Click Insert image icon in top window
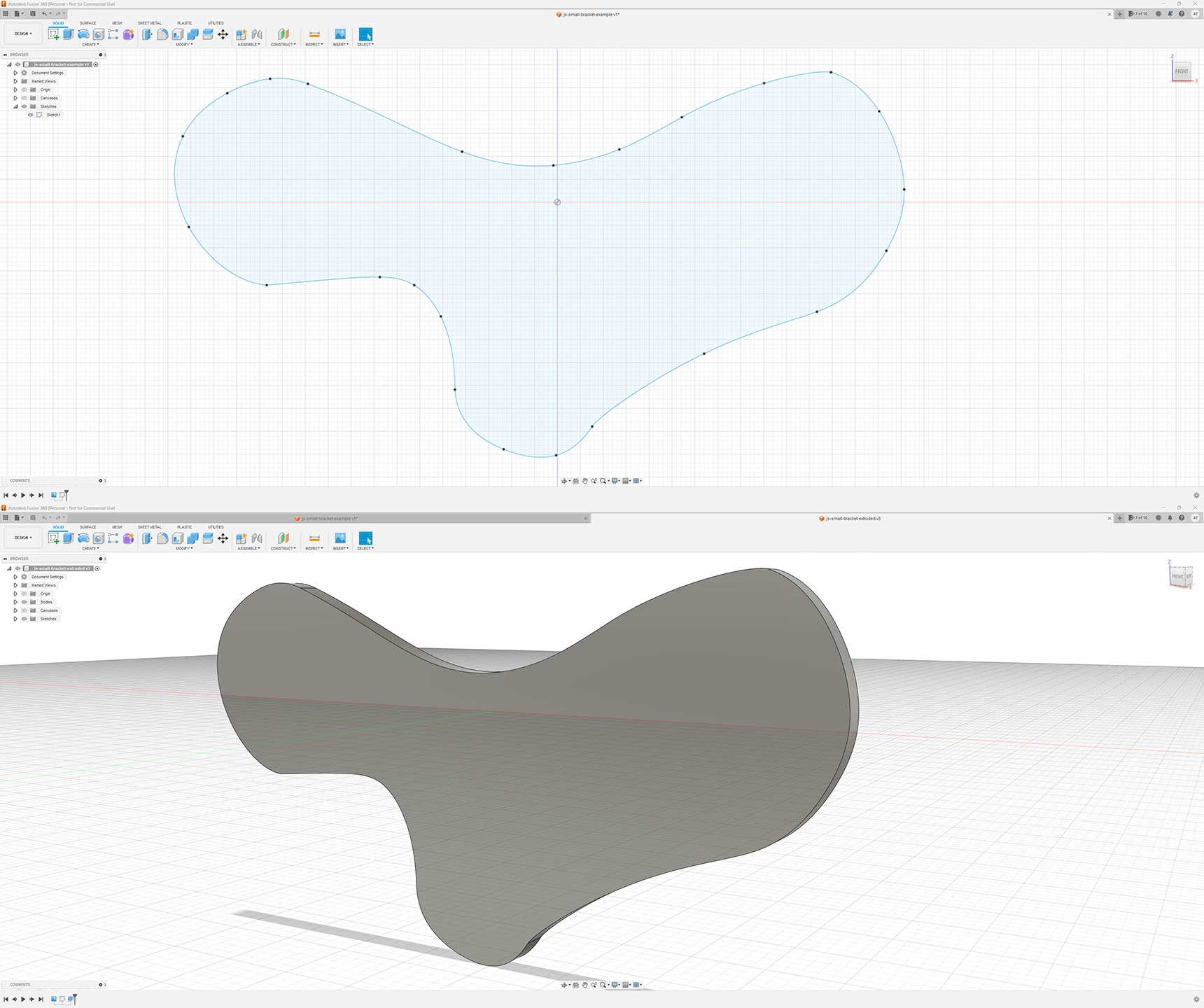This screenshot has height=1008, width=1204. coord(340,34)
